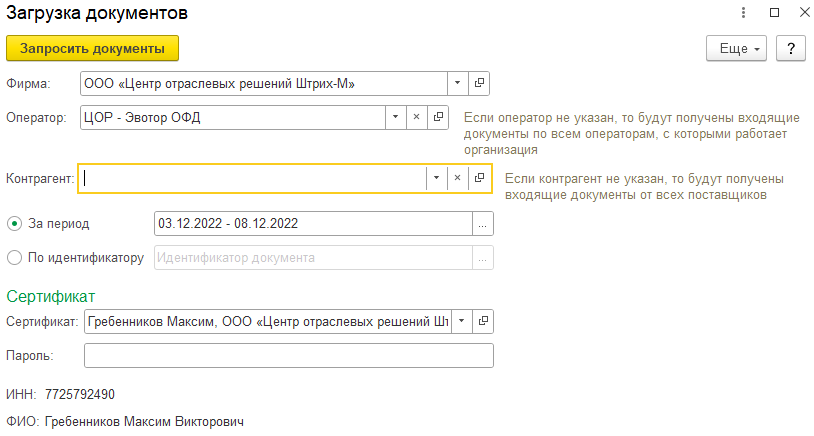Focus the Пароль input field
The width and height of the screenshot is (814, 436).
tap(288, 355)
